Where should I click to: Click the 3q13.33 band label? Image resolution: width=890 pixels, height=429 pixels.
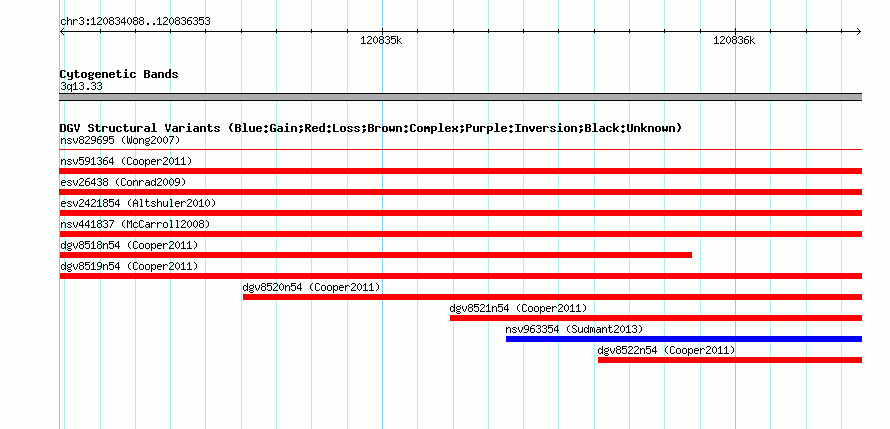click(x=81, y=87)
